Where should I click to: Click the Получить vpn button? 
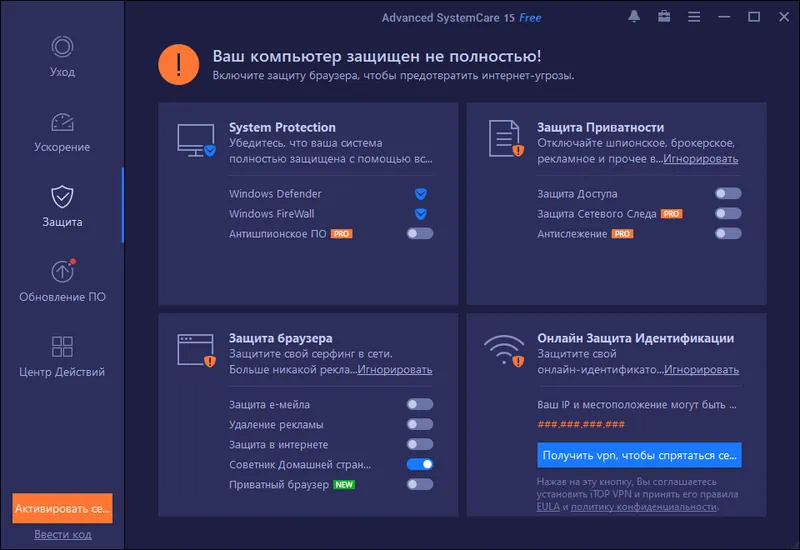pyautogui.click(x=639, y=455)
